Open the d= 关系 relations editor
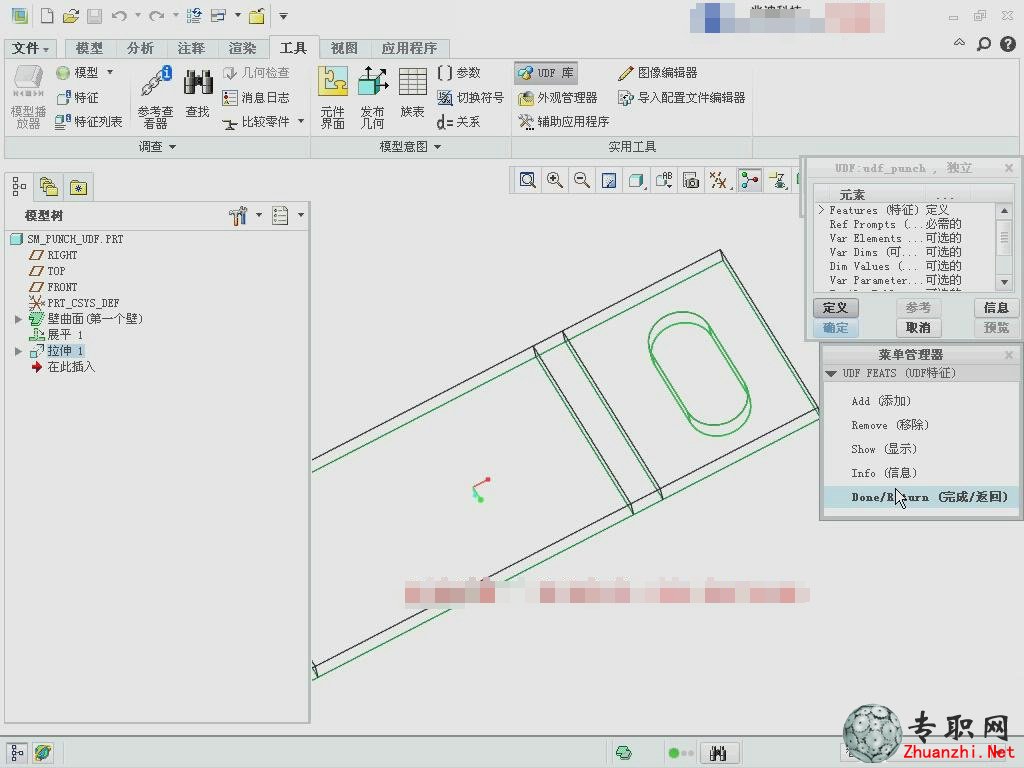 coord(458,121)
